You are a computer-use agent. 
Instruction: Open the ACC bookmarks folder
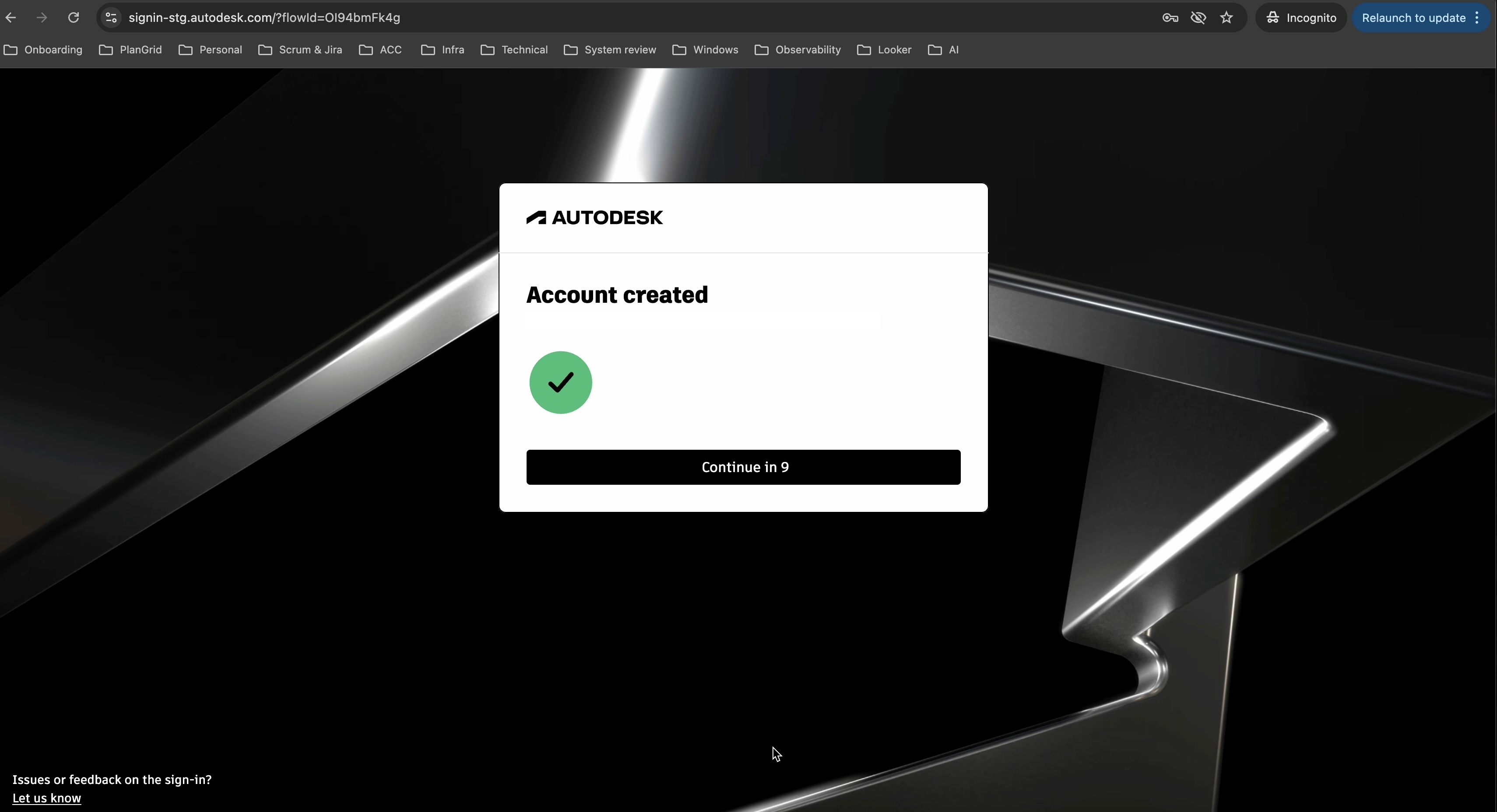tap(381, 50)
